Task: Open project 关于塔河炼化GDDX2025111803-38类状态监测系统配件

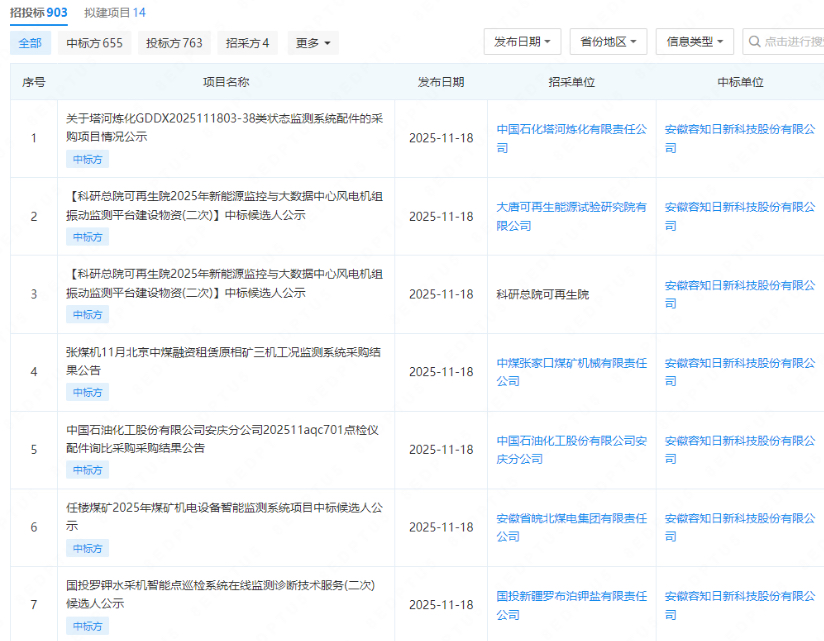Action: [x=224, y=128]
